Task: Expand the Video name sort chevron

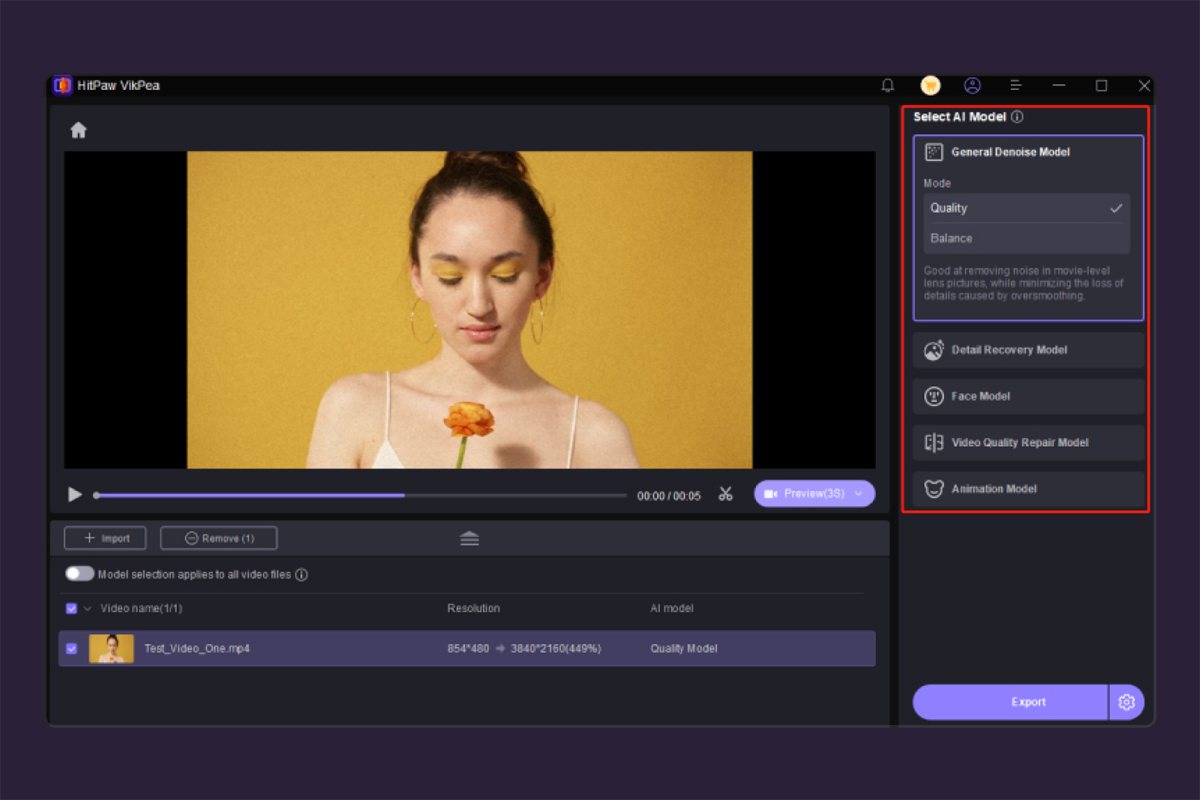Action: pos(87,608)
